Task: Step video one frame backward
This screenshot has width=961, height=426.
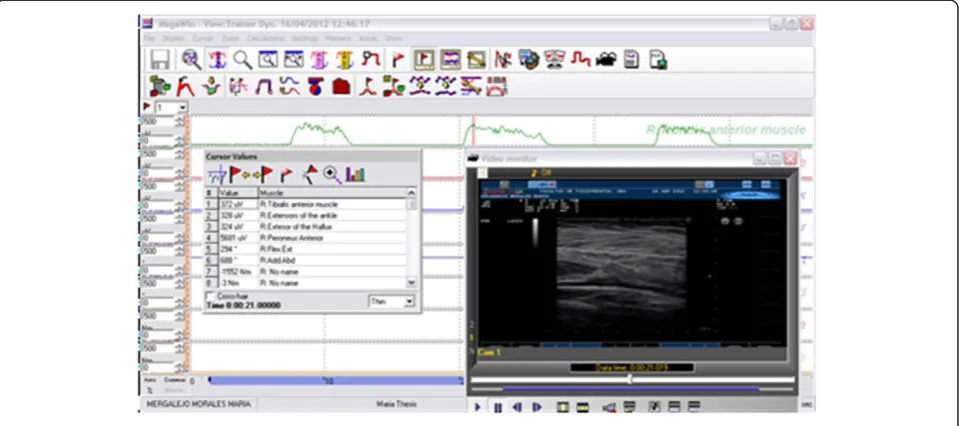Action: click(517, 406)
